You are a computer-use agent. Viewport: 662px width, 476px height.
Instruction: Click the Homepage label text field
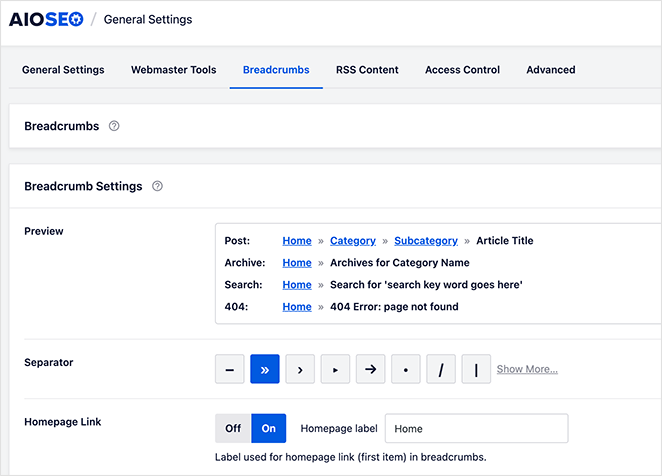[476, 429]
